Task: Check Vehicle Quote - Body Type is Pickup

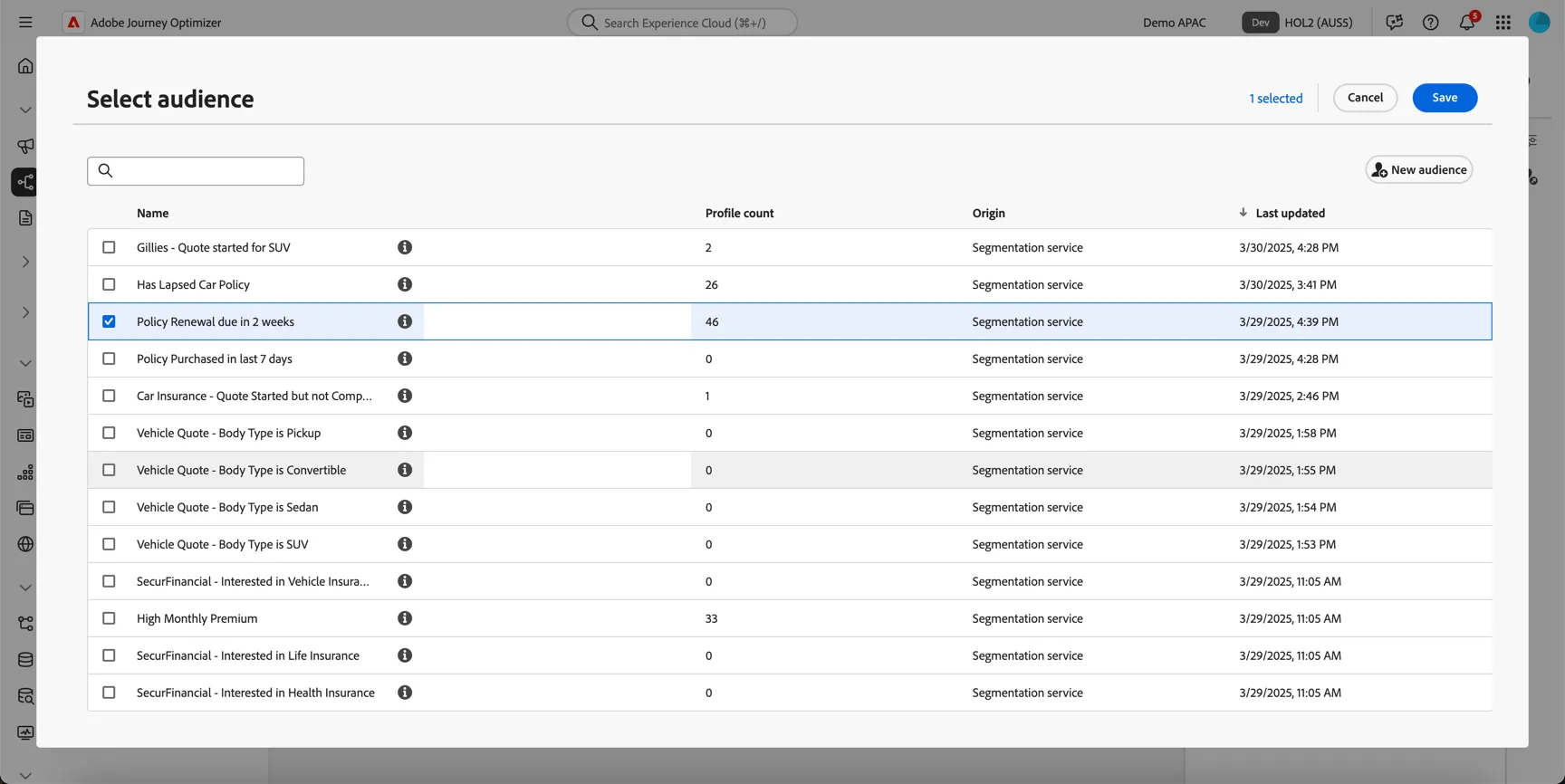Action: click(x=109, y=433)
